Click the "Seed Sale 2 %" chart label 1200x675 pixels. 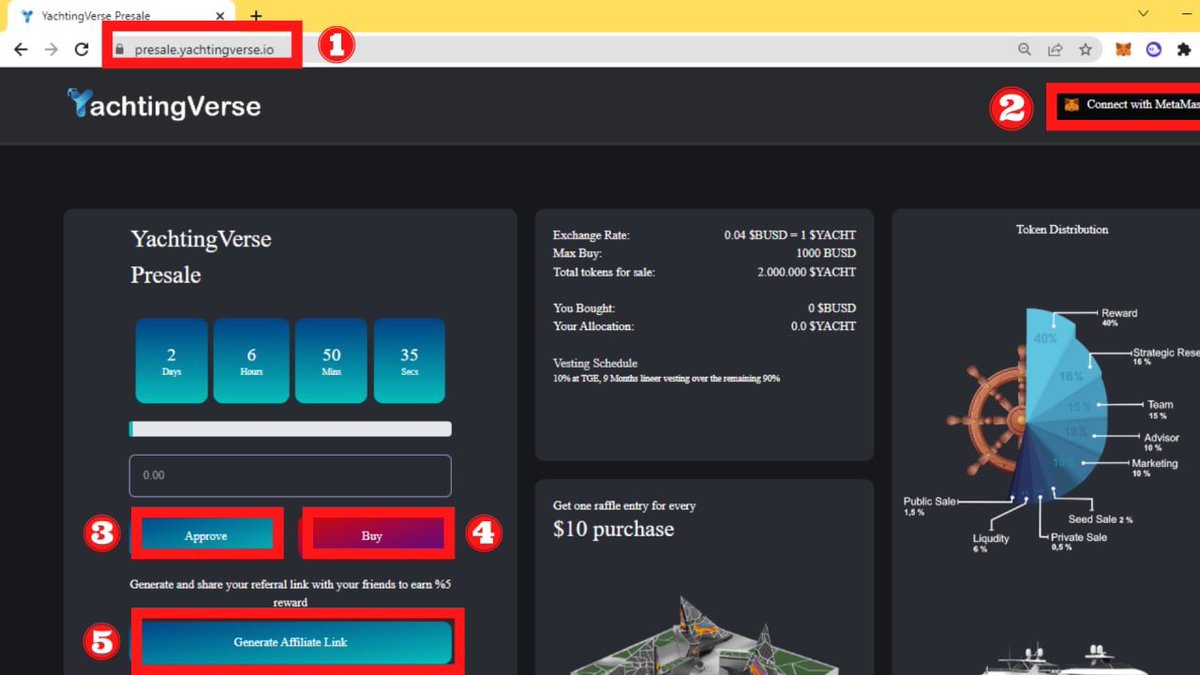coord(1100,519)
